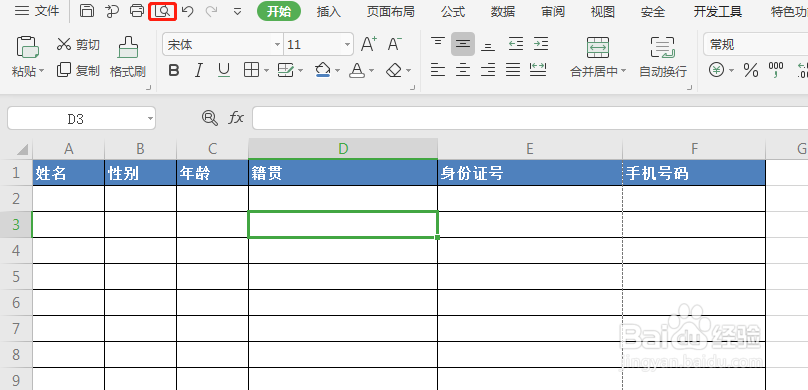The height and width of the screenshot is (390, 808).
Task: Expand the font color dropdown arrow
Action: (372, 71)
